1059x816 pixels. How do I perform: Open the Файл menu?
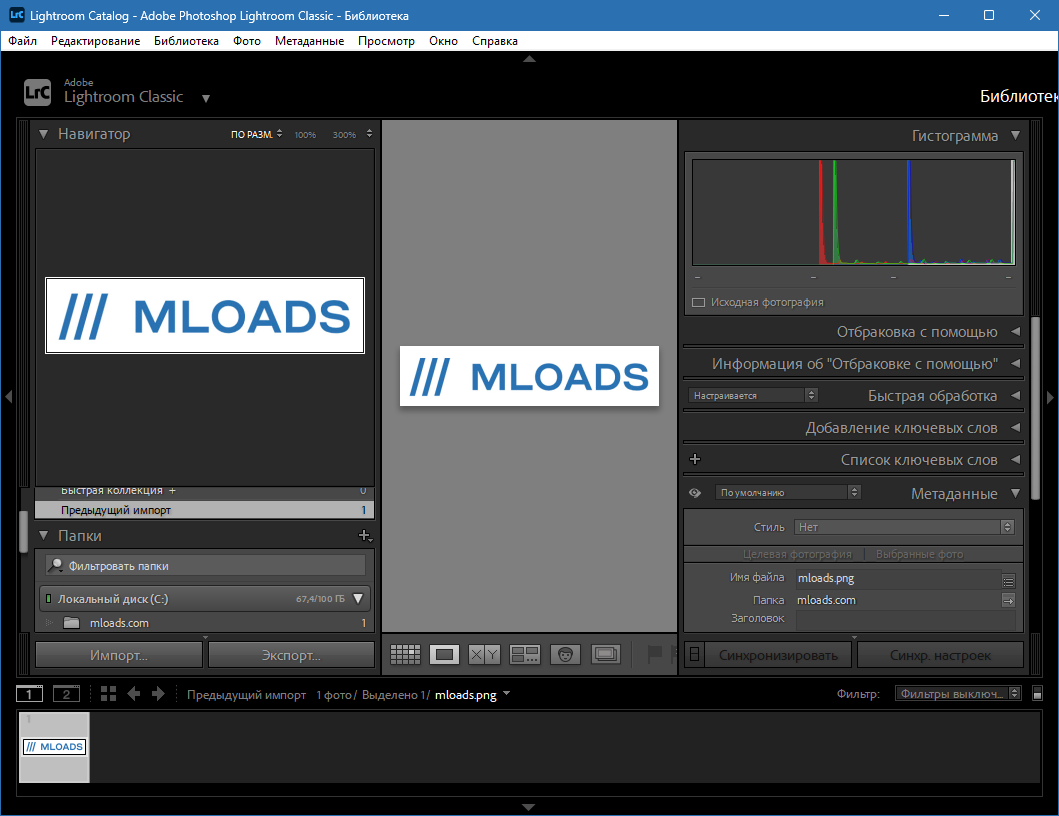[x=22, y=41]
